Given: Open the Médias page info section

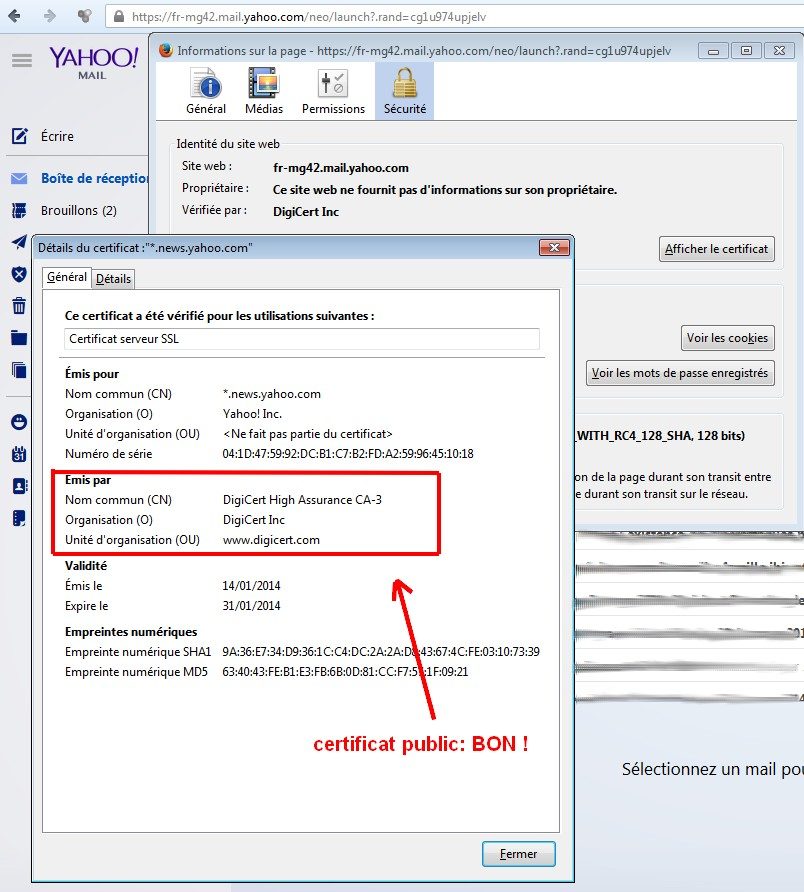Looking at the screenshot, I should click(x=263, y=93).
